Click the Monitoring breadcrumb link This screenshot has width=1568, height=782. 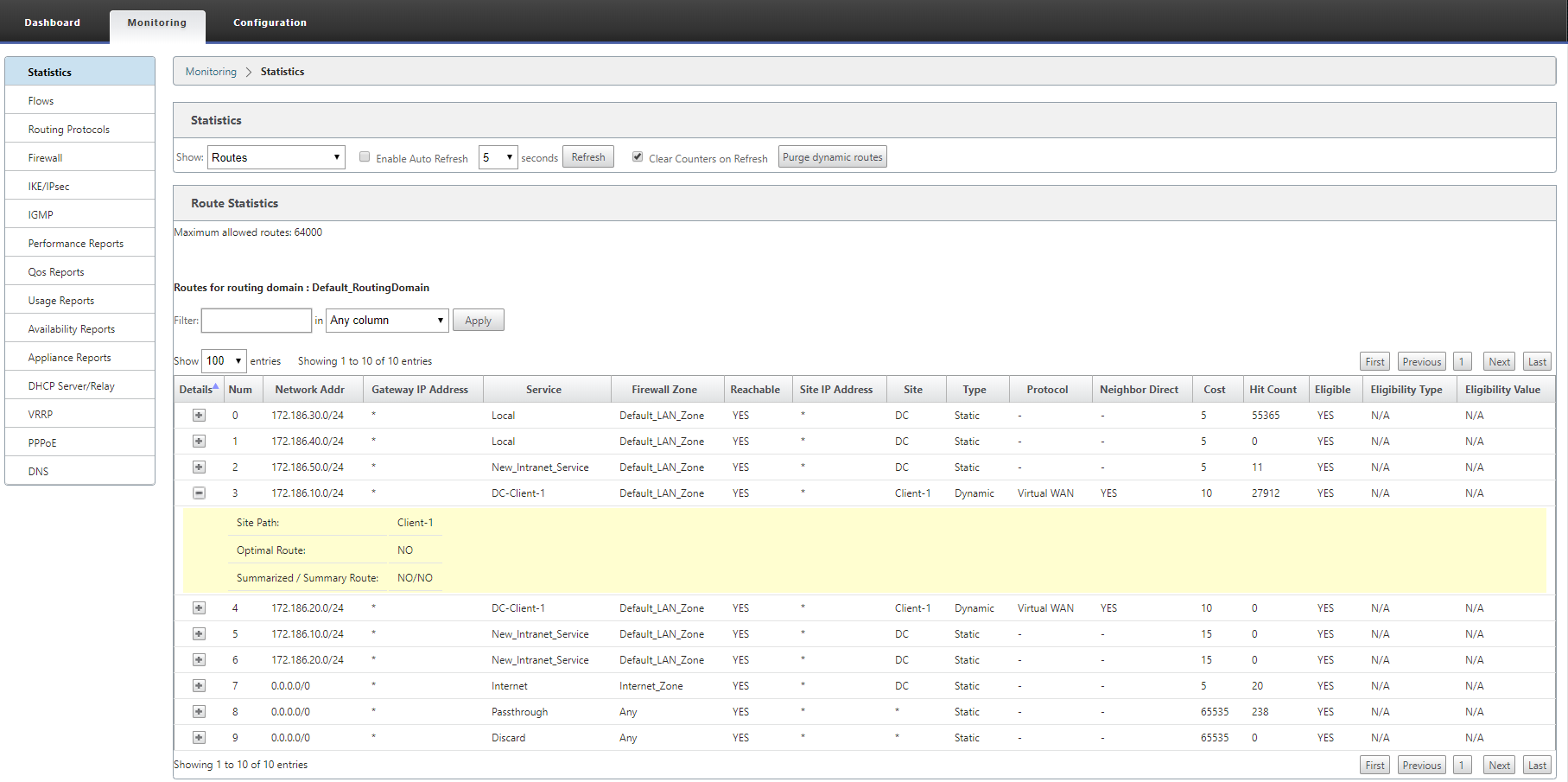tap(211, 72)
